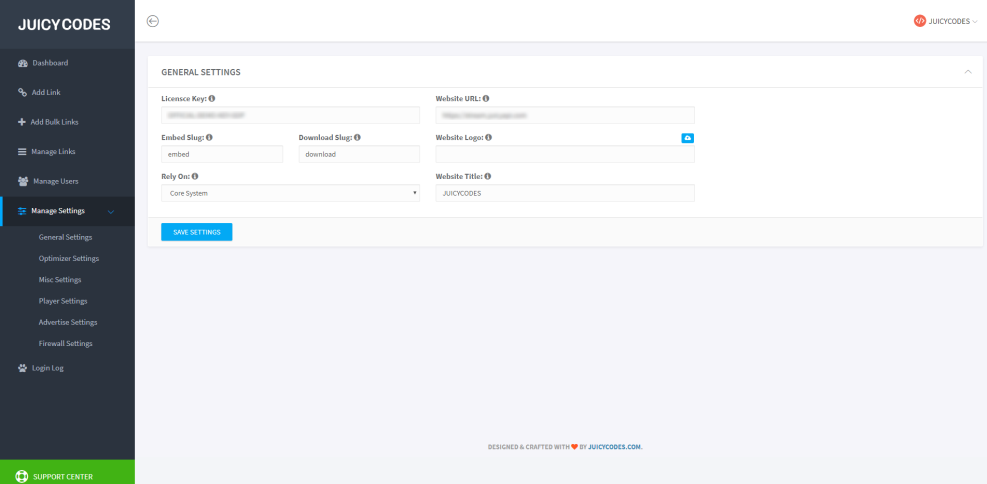Focus the Embed Slug text field
The width and height of the screenshot is (987, 484).
(x=222, y=155)
